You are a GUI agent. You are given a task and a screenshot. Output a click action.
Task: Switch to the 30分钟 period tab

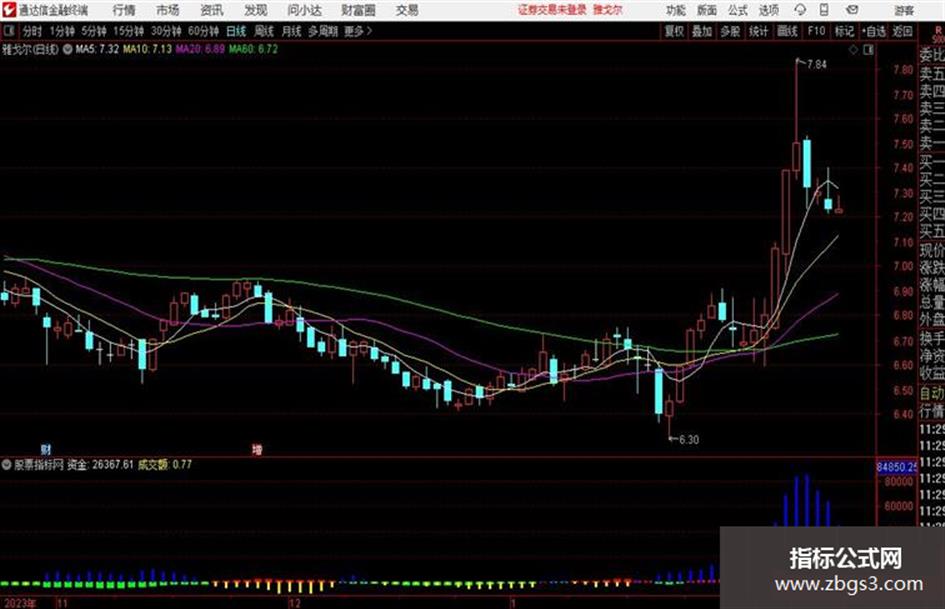click(x=166, y=31)
